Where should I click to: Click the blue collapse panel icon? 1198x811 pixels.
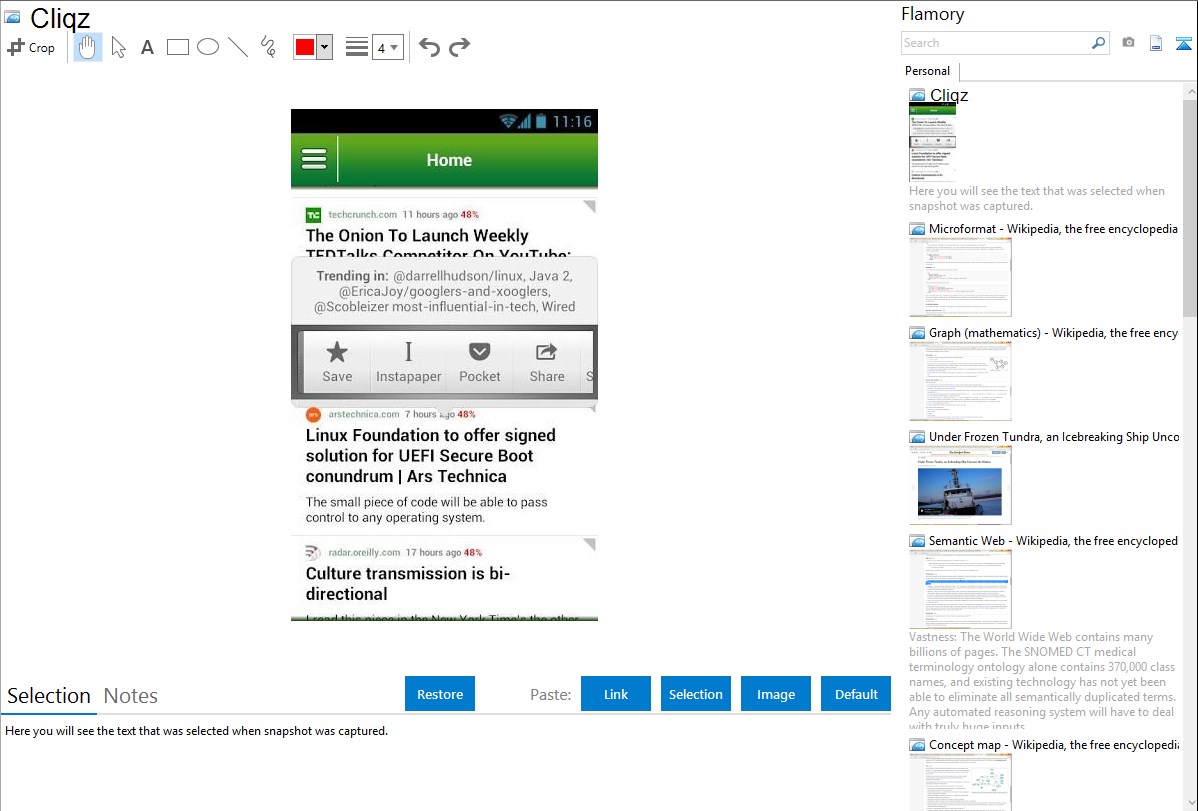click(1183, 43)
